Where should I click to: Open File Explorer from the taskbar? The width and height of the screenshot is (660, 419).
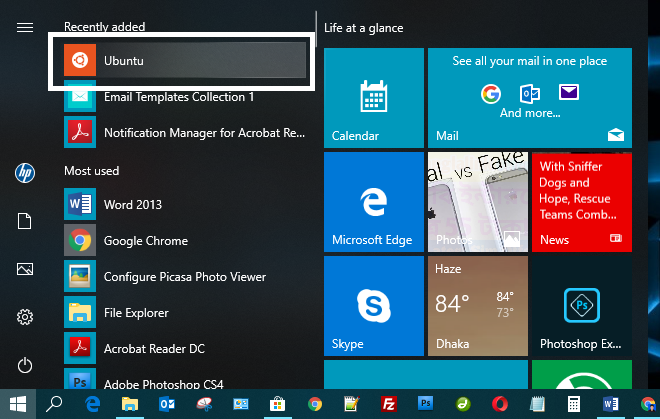pos(130,404)
